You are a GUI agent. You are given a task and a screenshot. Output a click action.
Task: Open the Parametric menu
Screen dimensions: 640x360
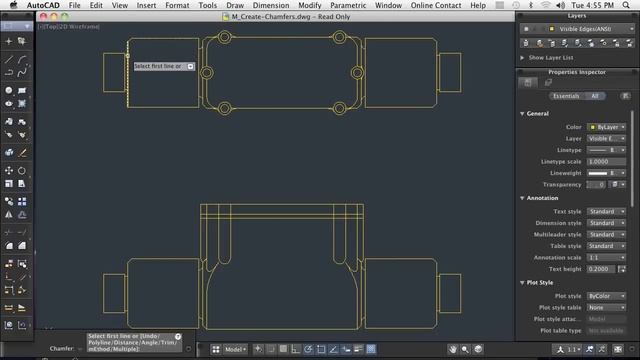(348, 5)
